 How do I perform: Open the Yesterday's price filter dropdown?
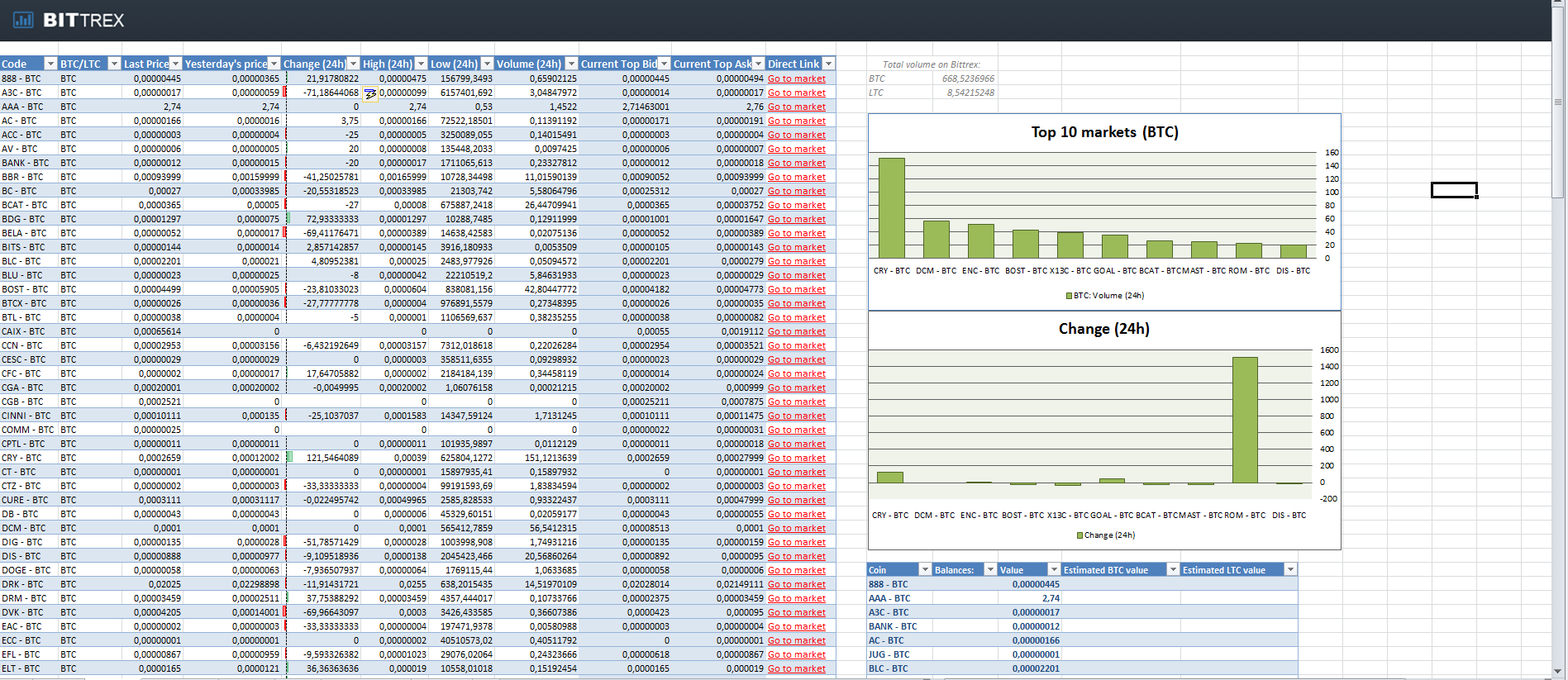[x=274, y=64]
